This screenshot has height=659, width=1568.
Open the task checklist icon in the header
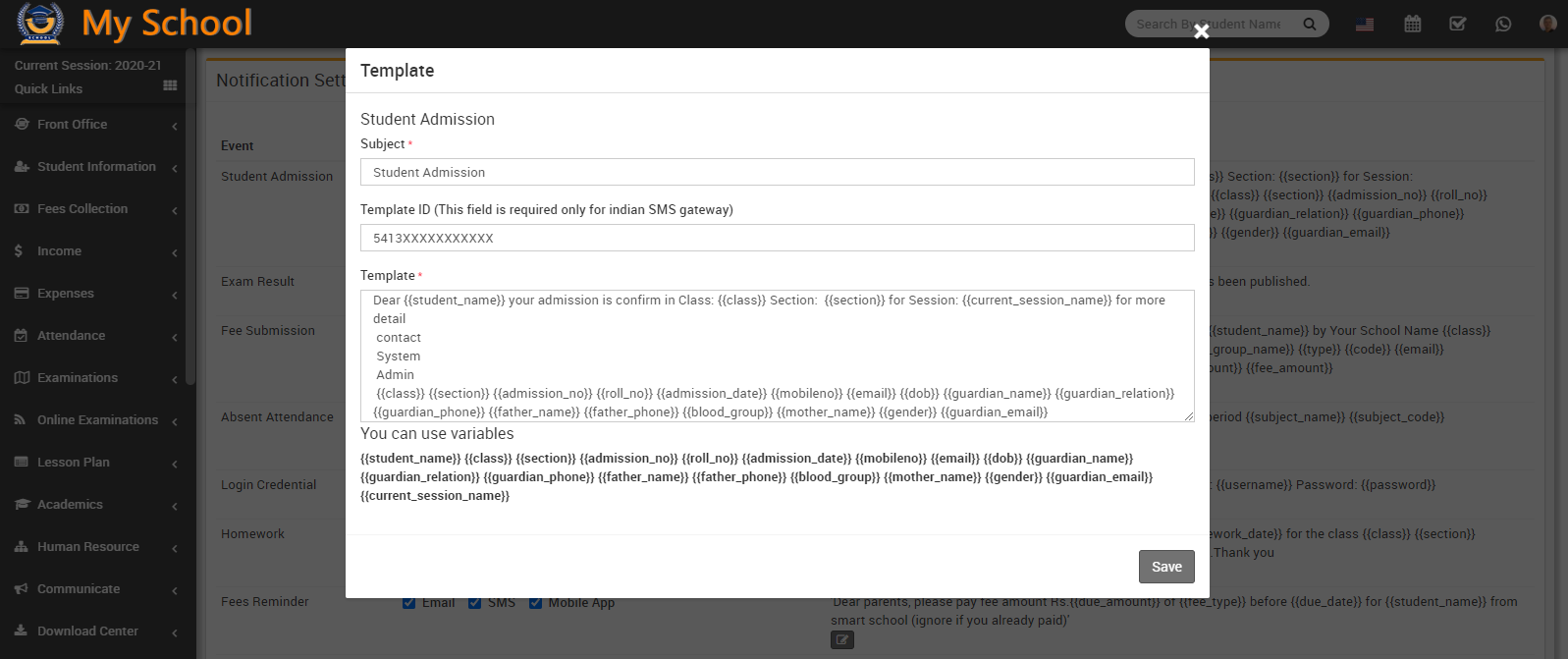pyautogui.click(x=1457, y=23)
